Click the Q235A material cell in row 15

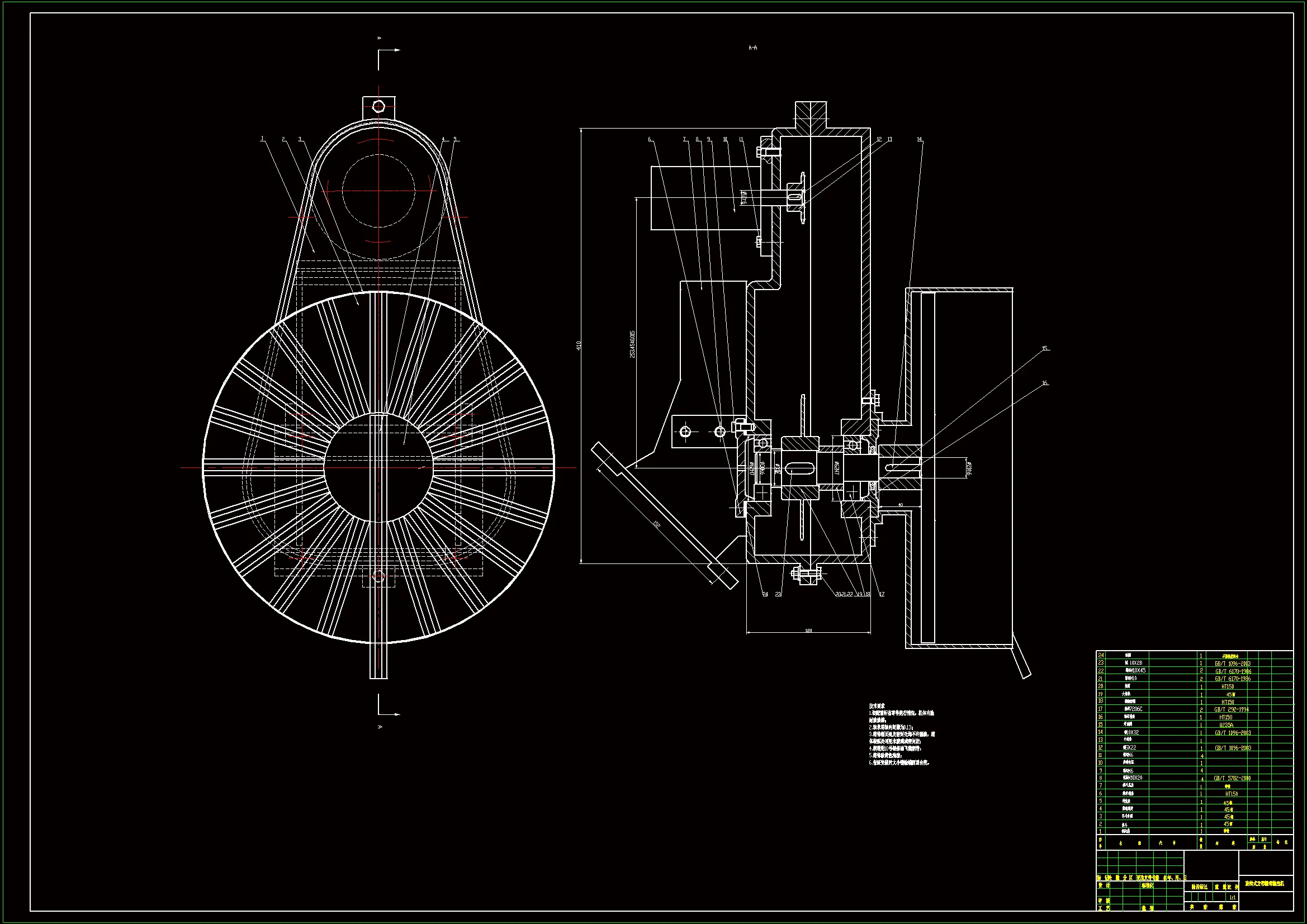coord(1226,726)
